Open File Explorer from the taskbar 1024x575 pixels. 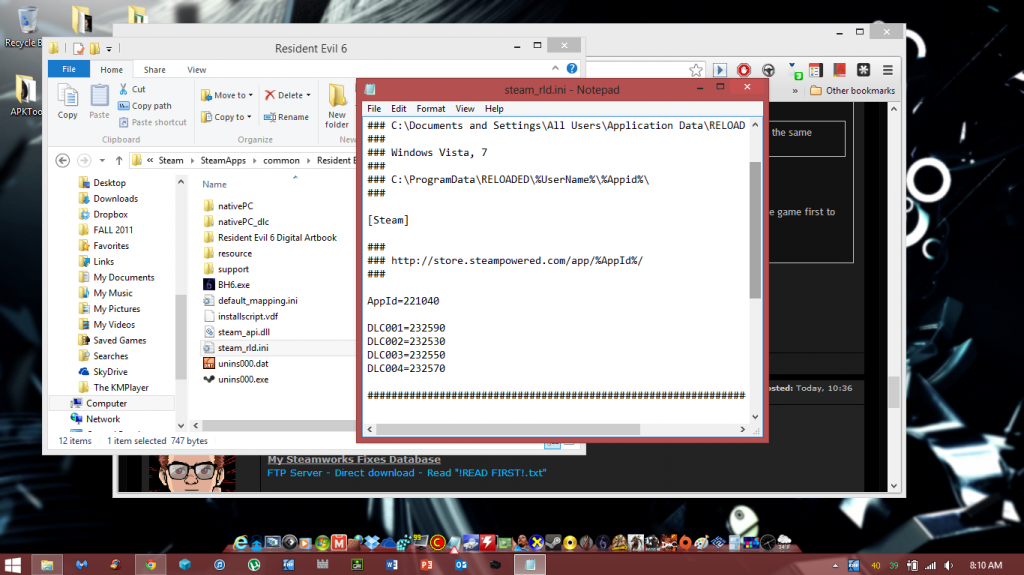coord(47,565)
